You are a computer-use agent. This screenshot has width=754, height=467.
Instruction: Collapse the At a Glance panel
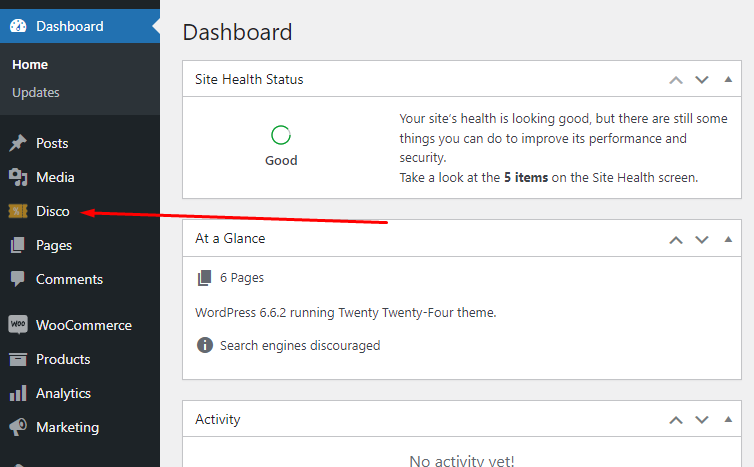point(728,239)
